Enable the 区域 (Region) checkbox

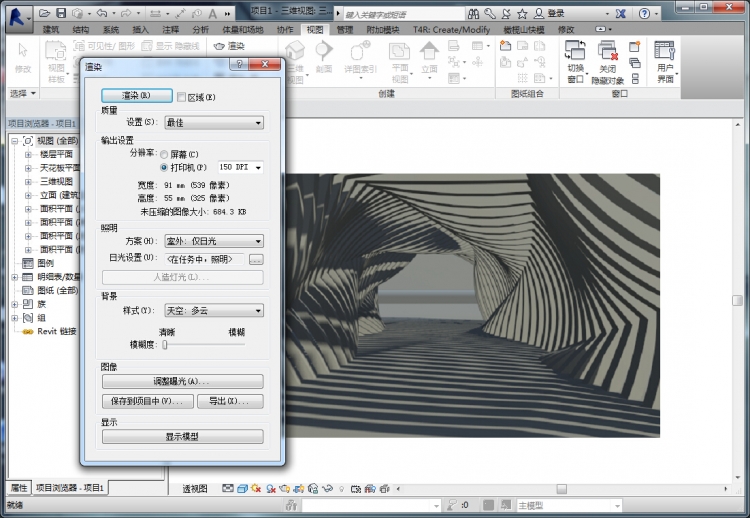click(181, 96)
